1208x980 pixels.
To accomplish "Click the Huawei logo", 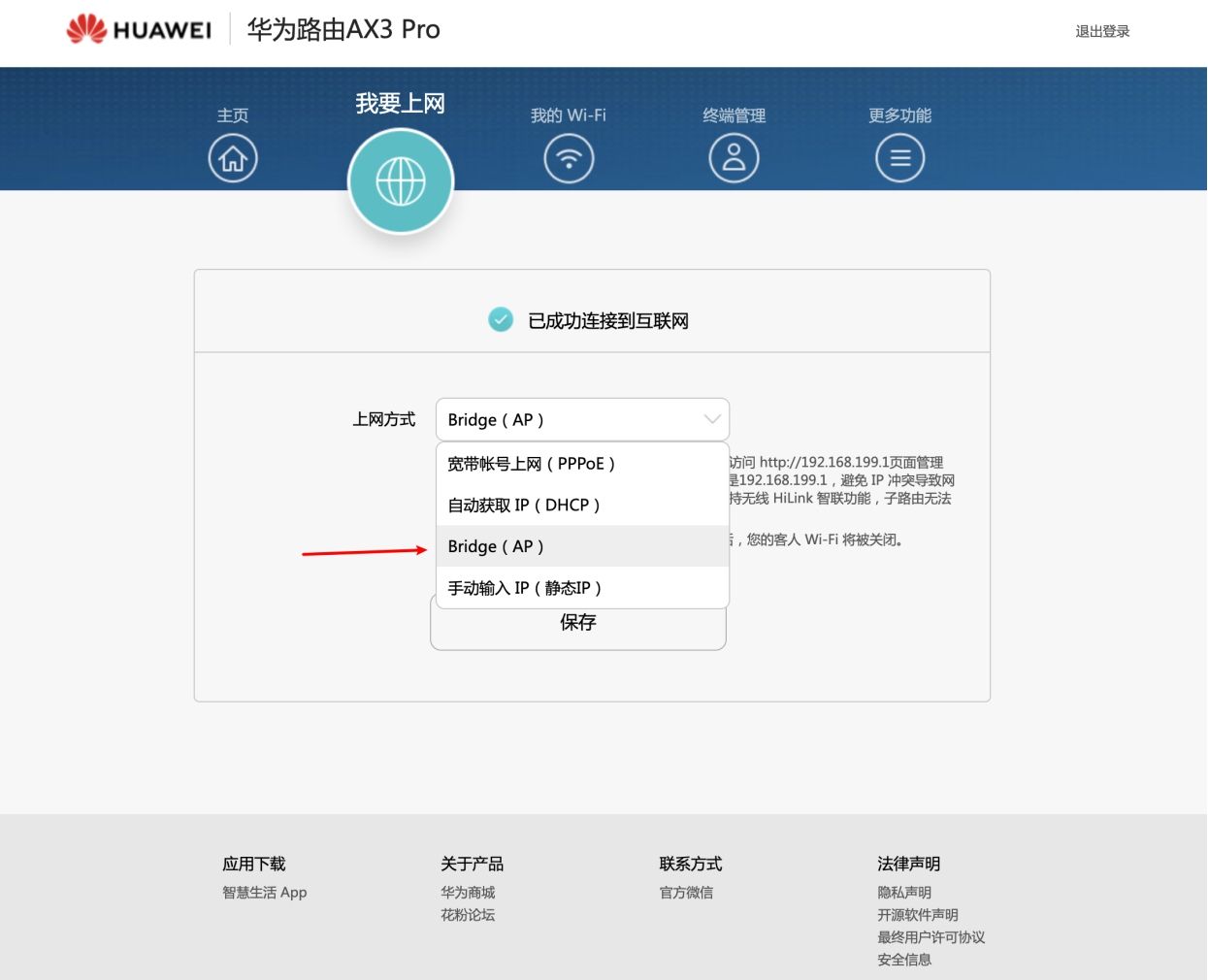I will 139,29.
